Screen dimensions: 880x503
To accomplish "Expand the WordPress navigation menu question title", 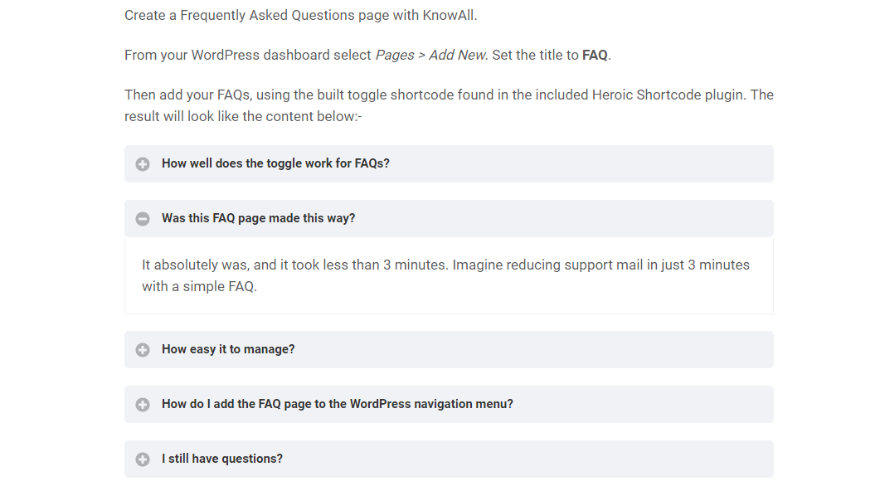I will click(x=337, y=404).
